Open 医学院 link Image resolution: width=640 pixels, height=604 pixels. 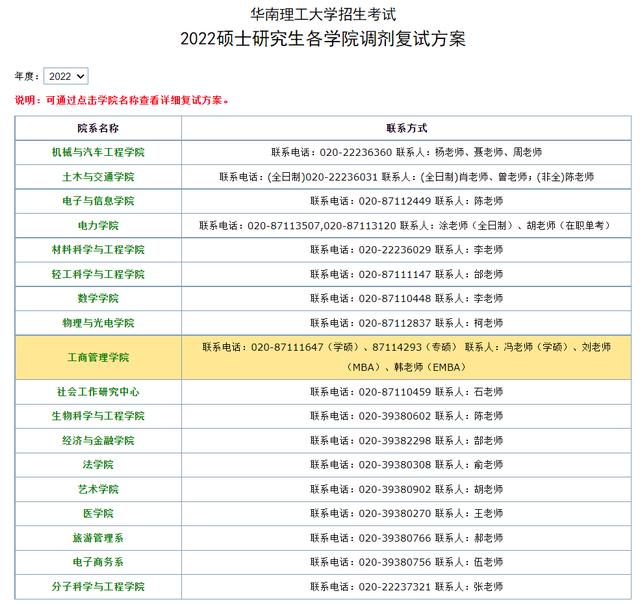pyautogui.click(x=98, y=513)
